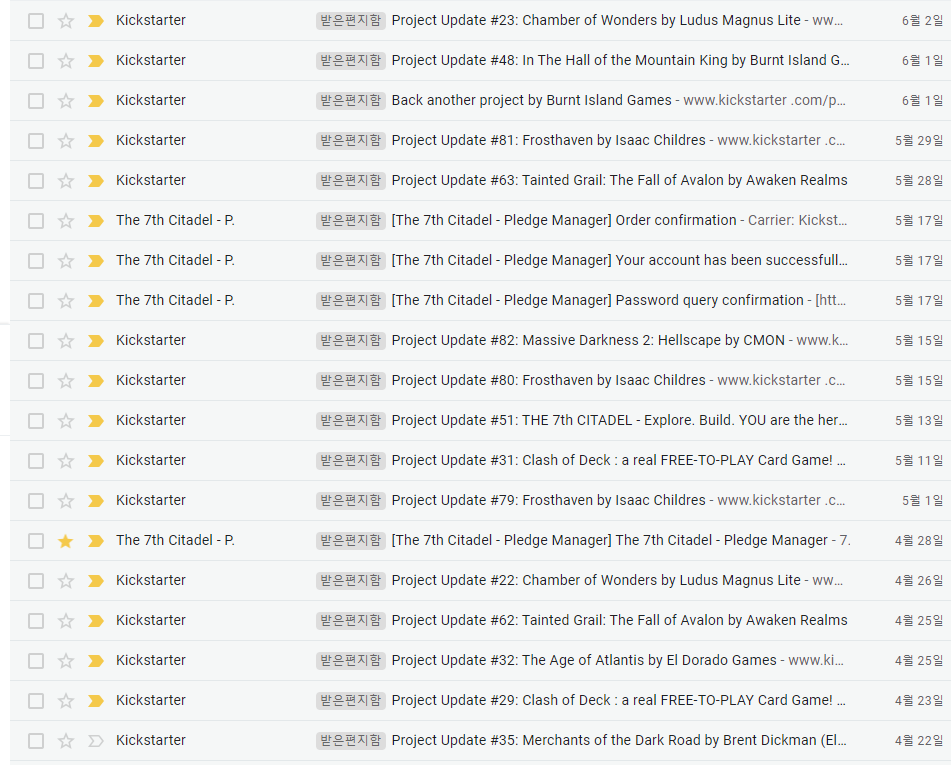Click 받은편지함 label on Project Update #80 Frosthaven row

351,381
